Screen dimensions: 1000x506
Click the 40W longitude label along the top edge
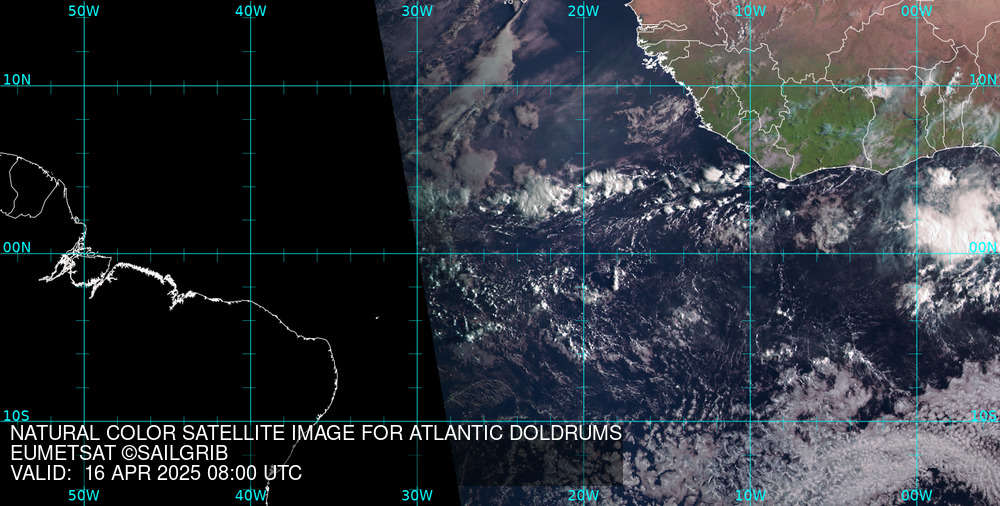click(x=250, y=11)
